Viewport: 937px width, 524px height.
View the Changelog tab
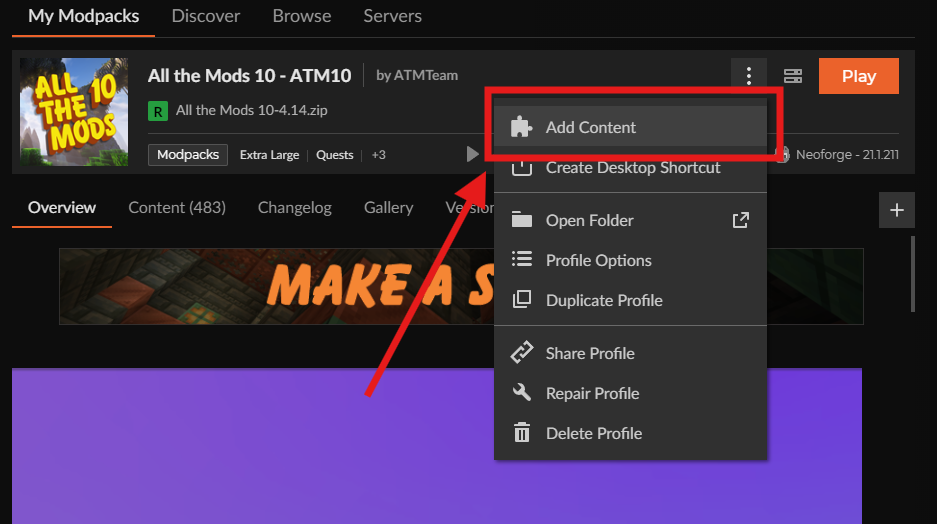tap(295, 207)
